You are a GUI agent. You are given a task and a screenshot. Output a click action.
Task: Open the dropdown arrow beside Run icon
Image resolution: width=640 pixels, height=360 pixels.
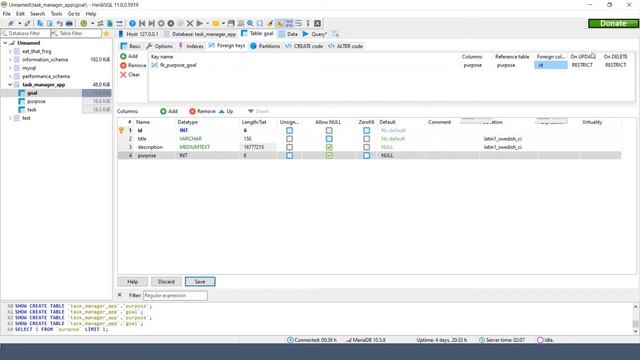click(207, 23)
